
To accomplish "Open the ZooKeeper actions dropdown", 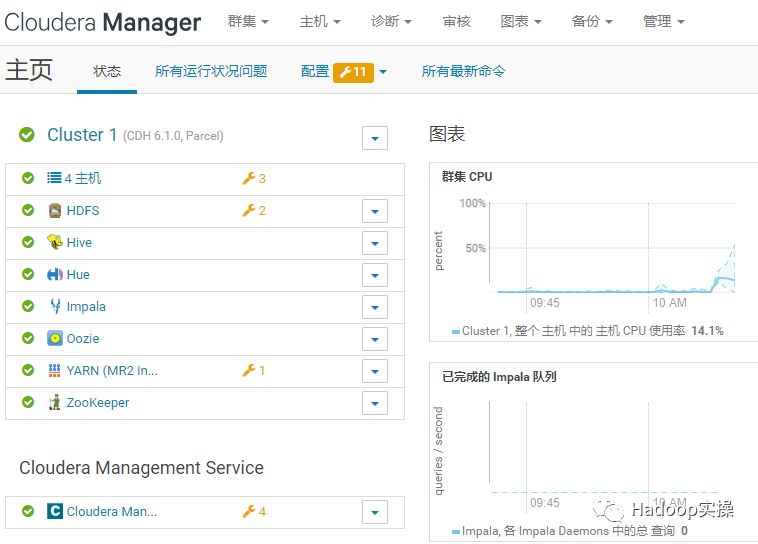I will point(375,403).
